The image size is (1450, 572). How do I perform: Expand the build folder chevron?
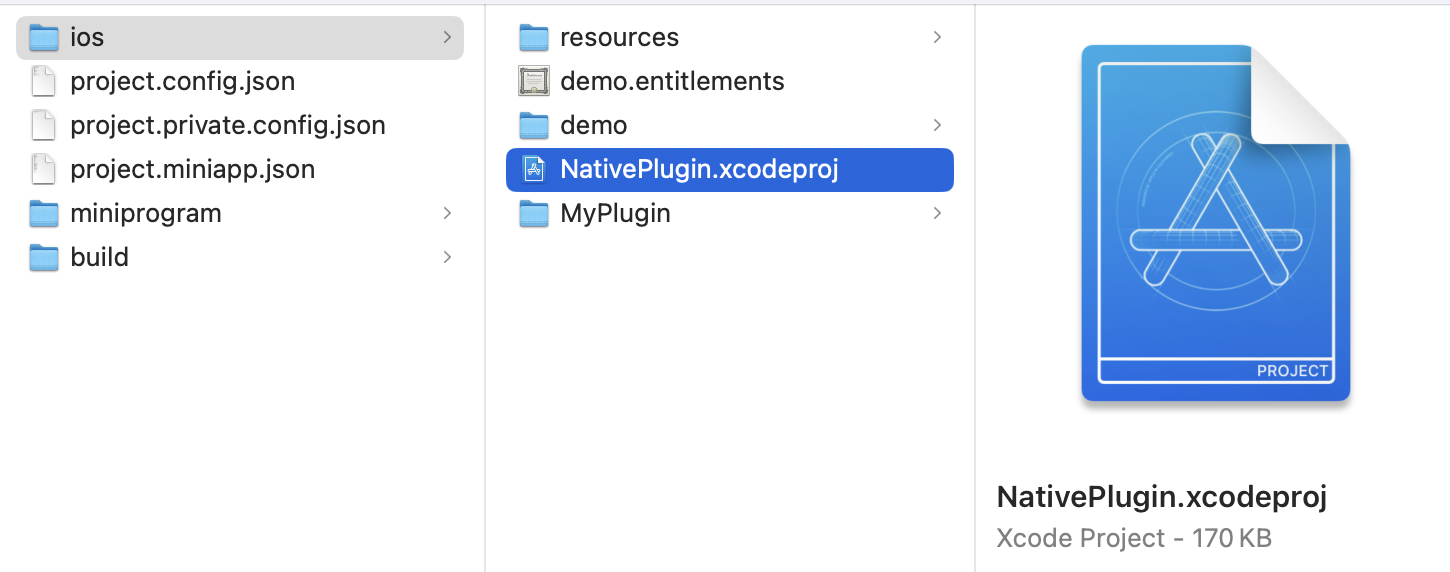coord(446,257)
